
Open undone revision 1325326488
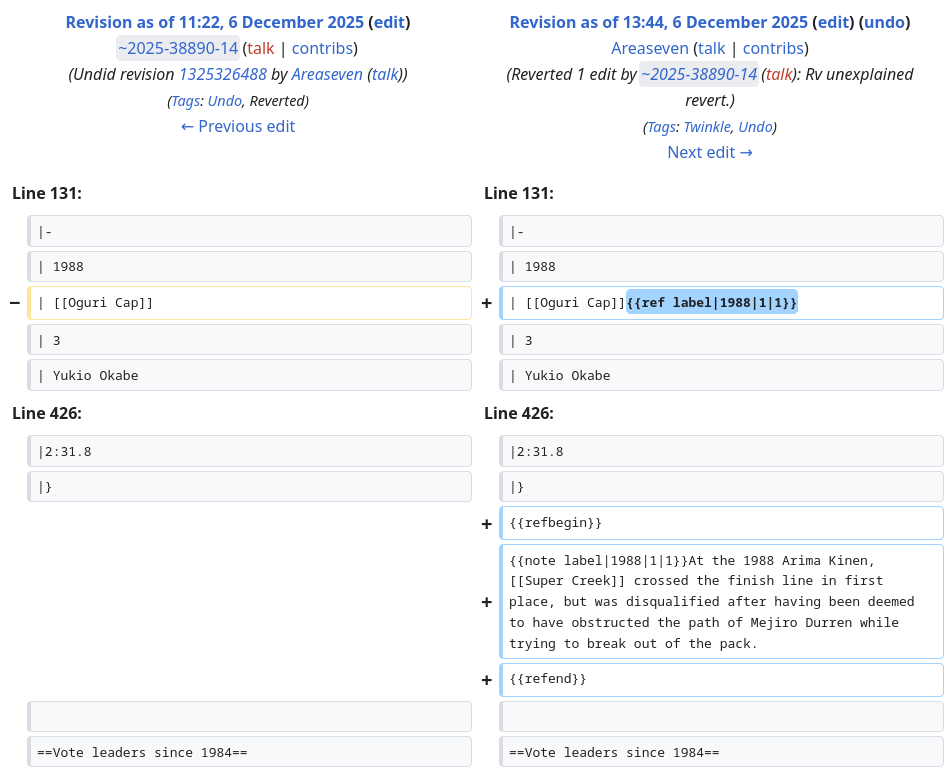[x=222, y=74]
